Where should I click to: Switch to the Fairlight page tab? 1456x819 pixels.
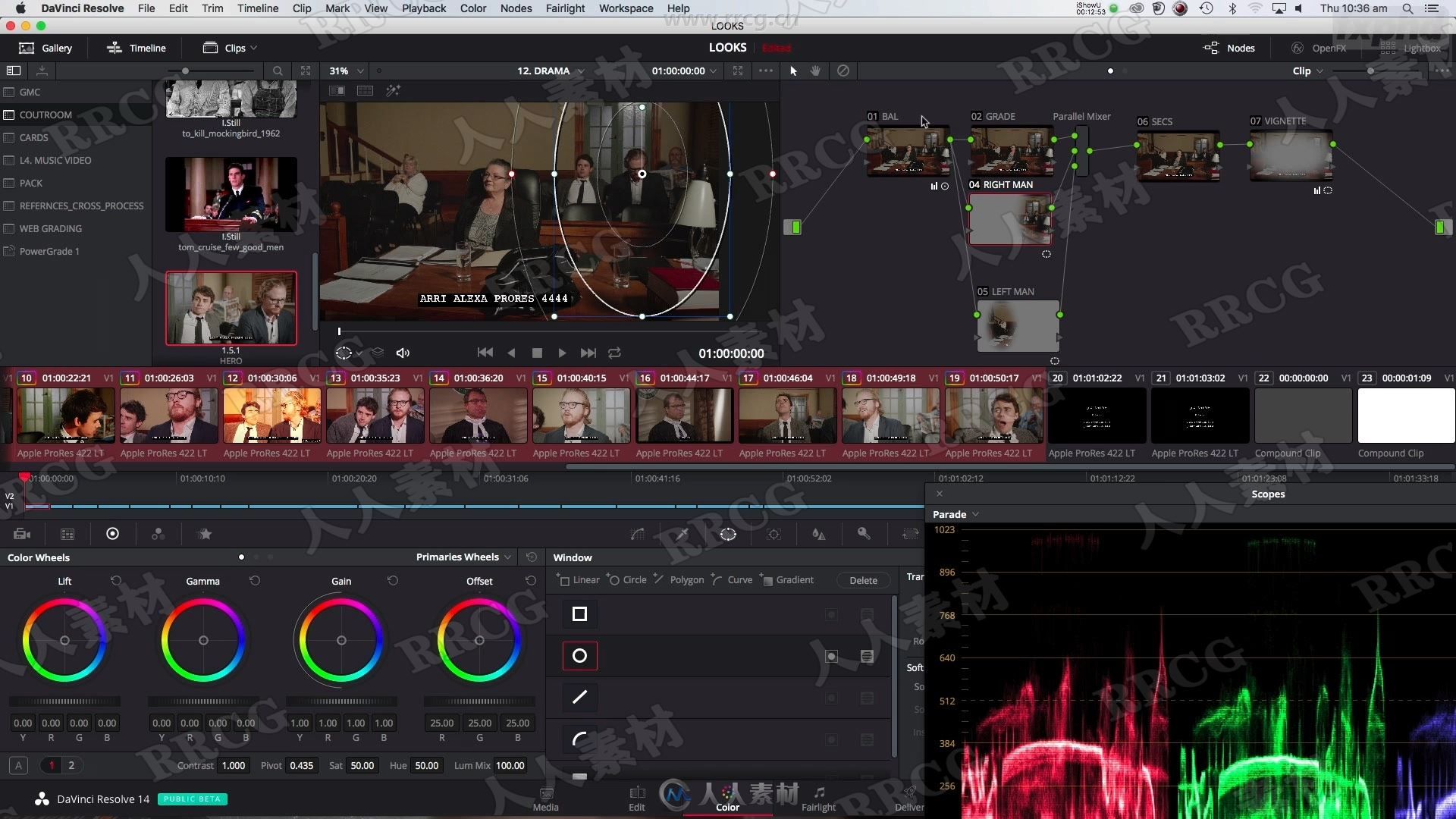pos(818,799)
